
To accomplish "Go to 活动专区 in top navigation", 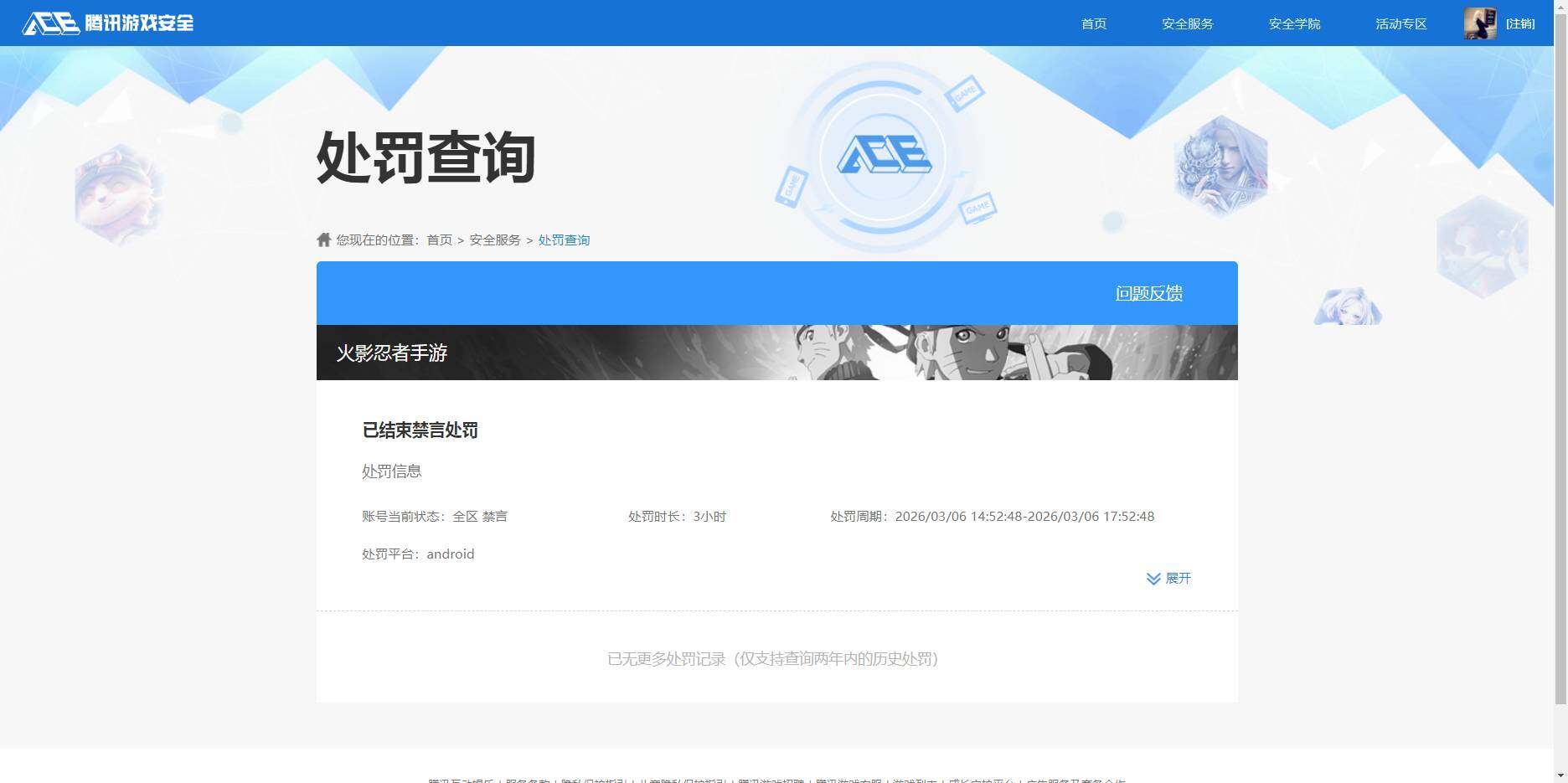I will click(x=1400, y=23).
